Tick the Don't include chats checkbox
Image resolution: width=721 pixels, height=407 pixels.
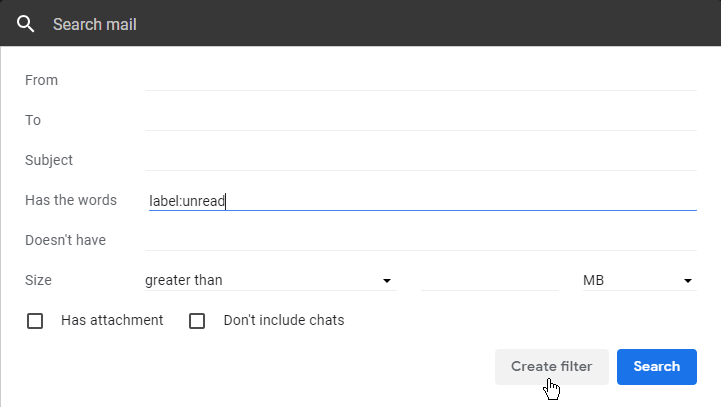click(x=197, y=321)
